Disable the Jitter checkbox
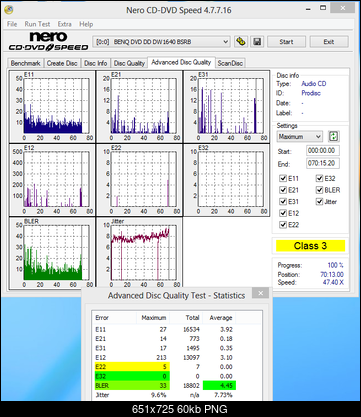The image size is (361, 417). [319, 202]
